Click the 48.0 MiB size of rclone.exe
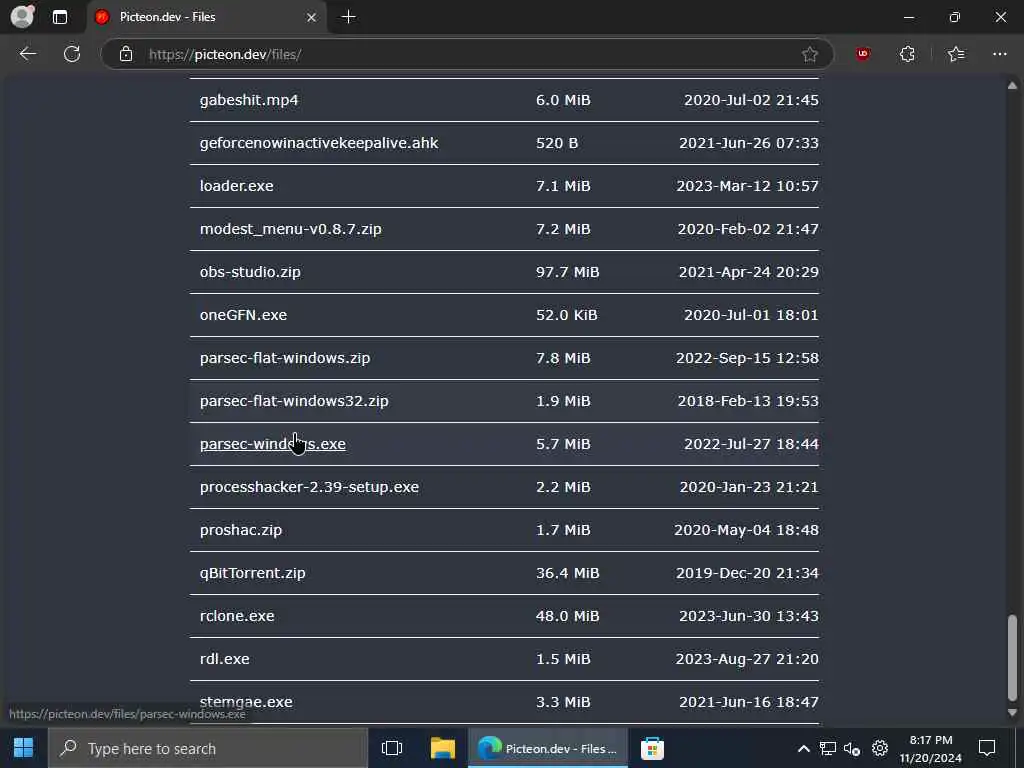This screenshot has width=1024, height=768. click(x=567, y=616)
